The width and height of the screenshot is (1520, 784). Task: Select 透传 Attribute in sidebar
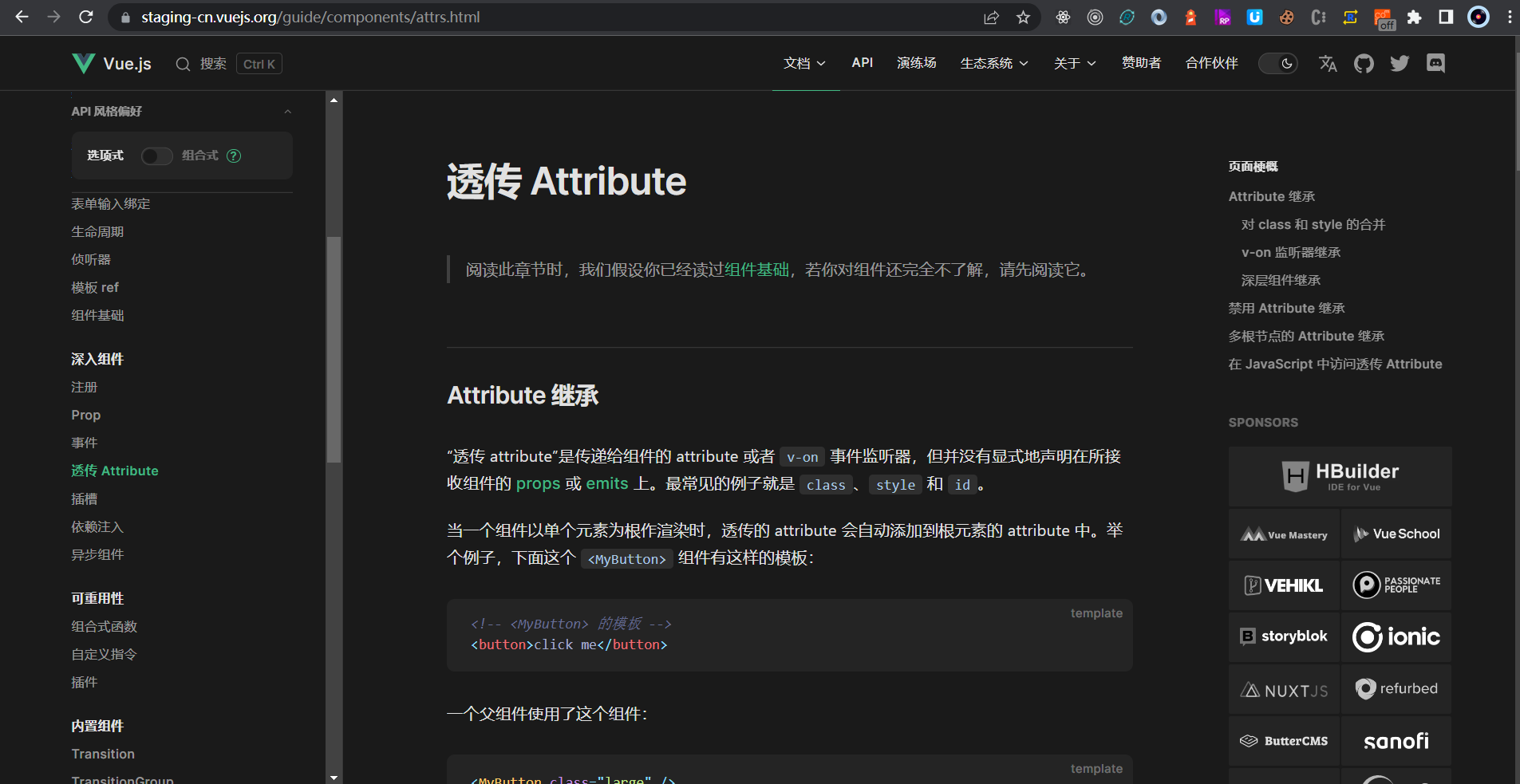coord(115,471)
